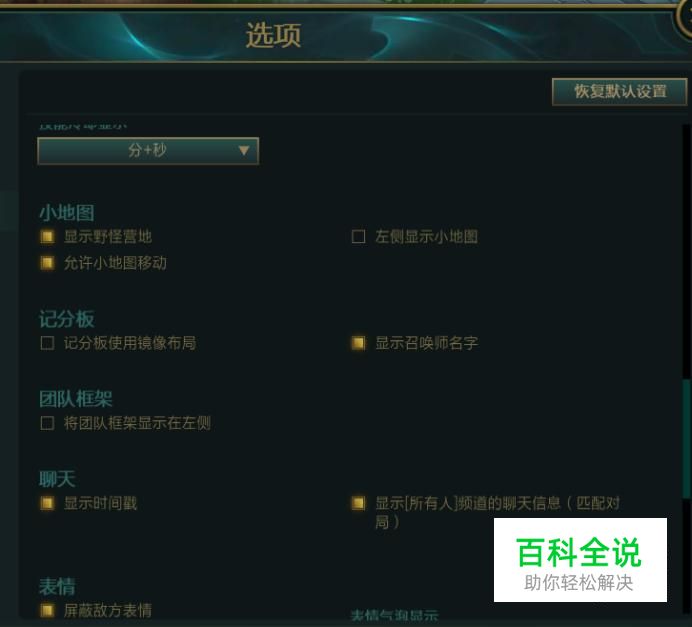Turn off 显示时间戳 chat checkbox

[x=47, y=503]
